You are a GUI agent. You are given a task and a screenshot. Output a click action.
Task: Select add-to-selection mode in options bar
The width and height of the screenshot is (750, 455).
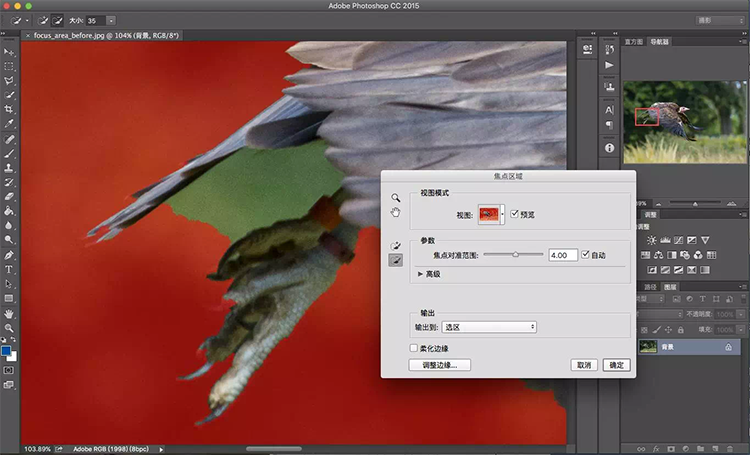coord(43,21)
